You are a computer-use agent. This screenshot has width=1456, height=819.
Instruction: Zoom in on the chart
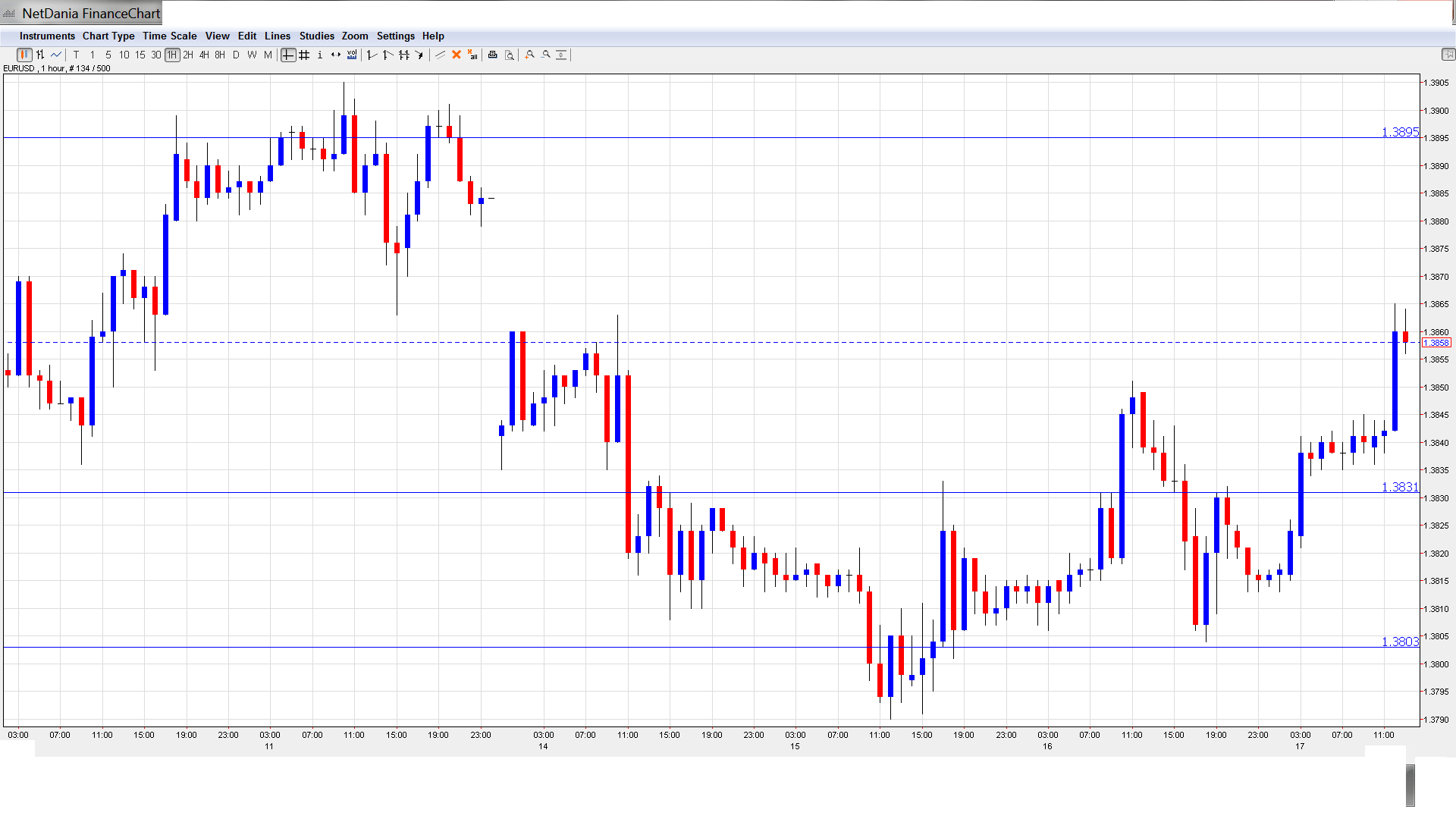click(530, 55)
